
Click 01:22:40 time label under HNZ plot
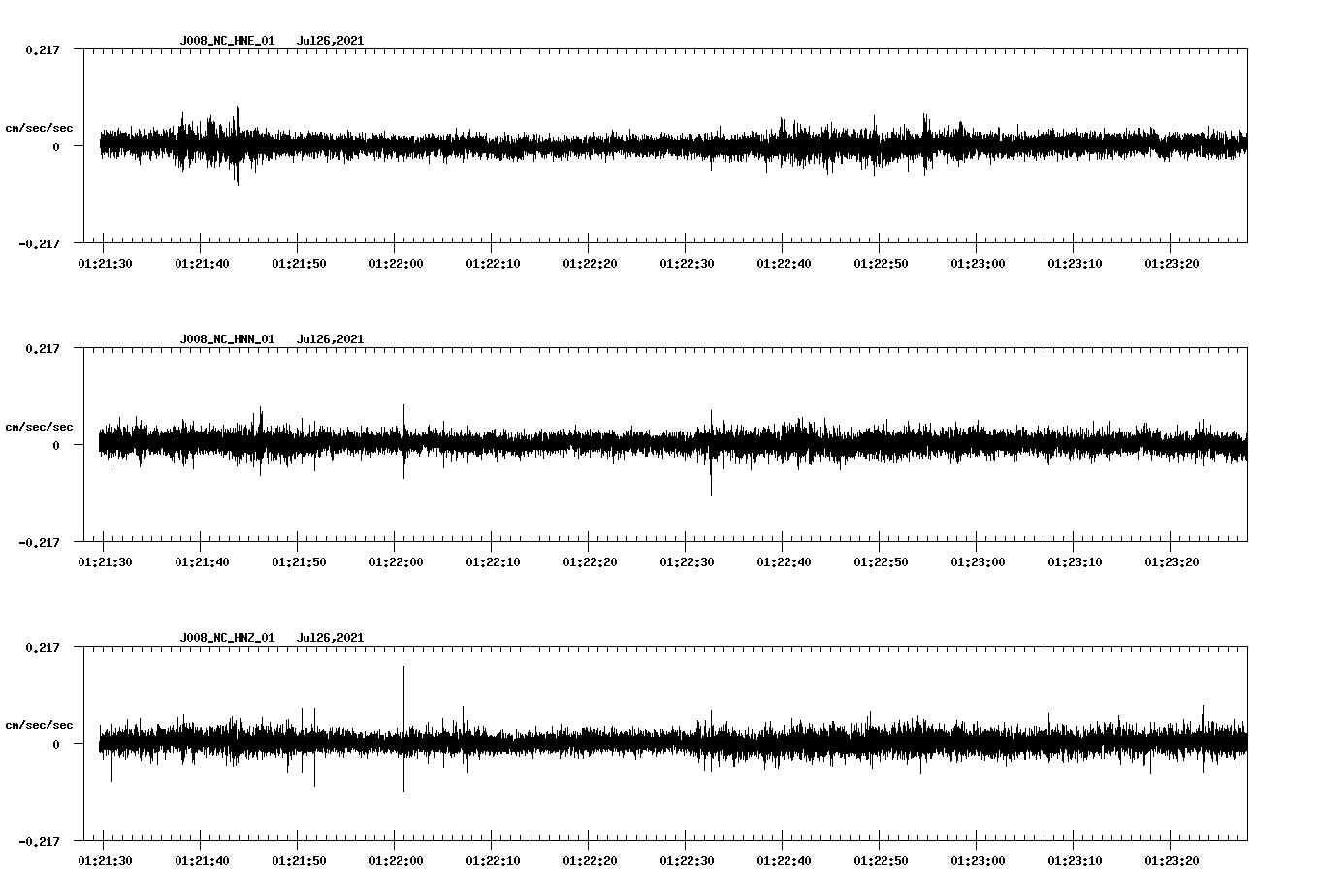(x=783, y=860)
